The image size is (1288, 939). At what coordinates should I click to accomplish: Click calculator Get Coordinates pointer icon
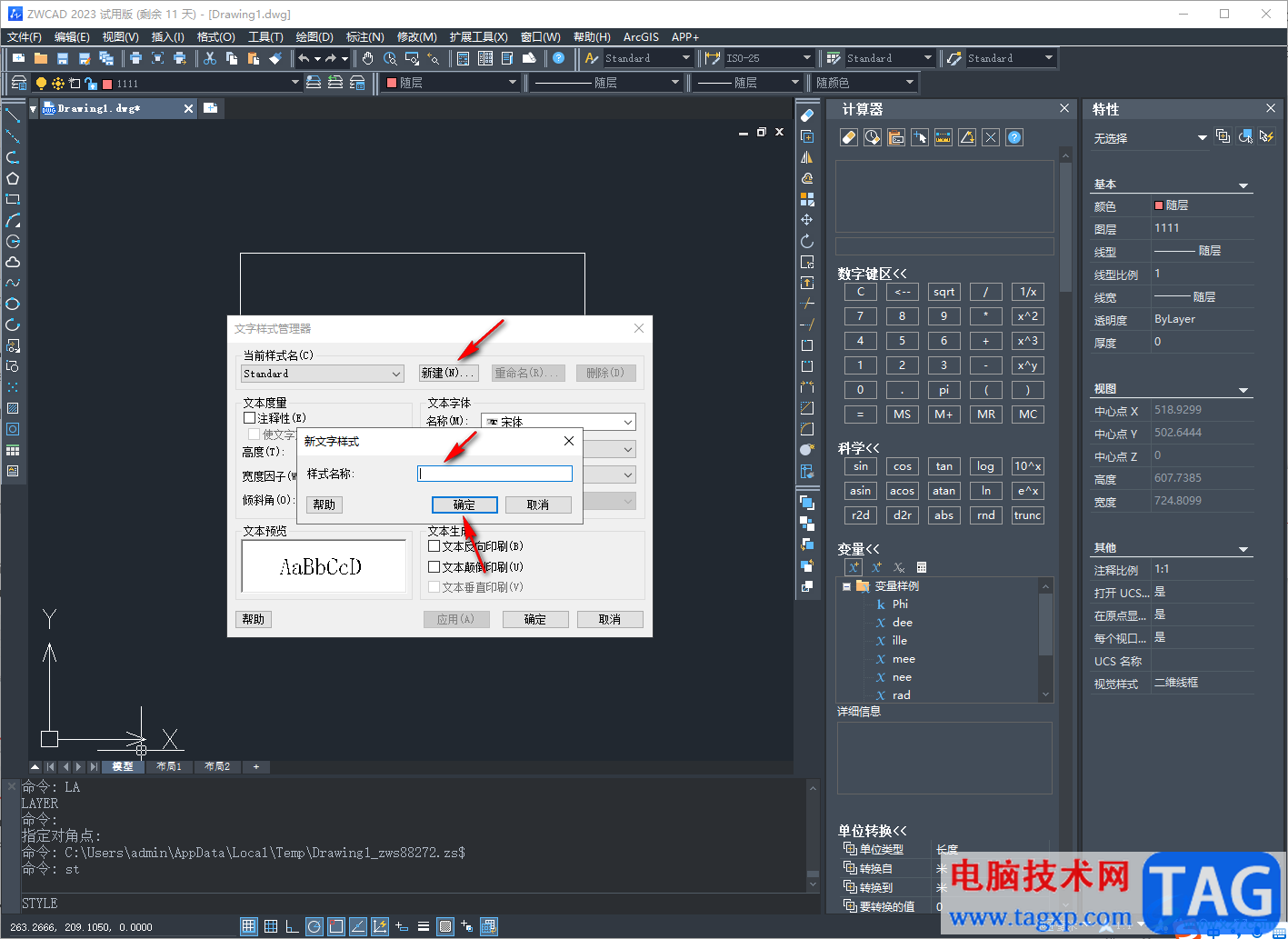click(x=920, y=137)
